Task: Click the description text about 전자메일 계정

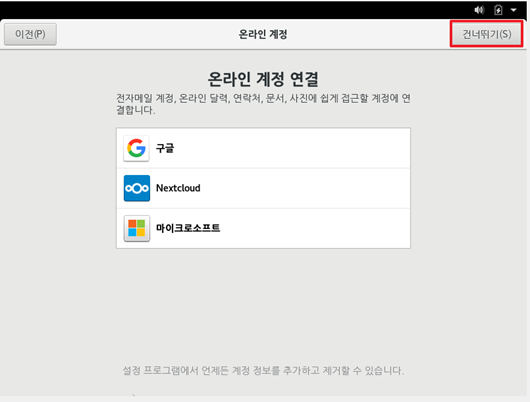Action: coord(263,104)
